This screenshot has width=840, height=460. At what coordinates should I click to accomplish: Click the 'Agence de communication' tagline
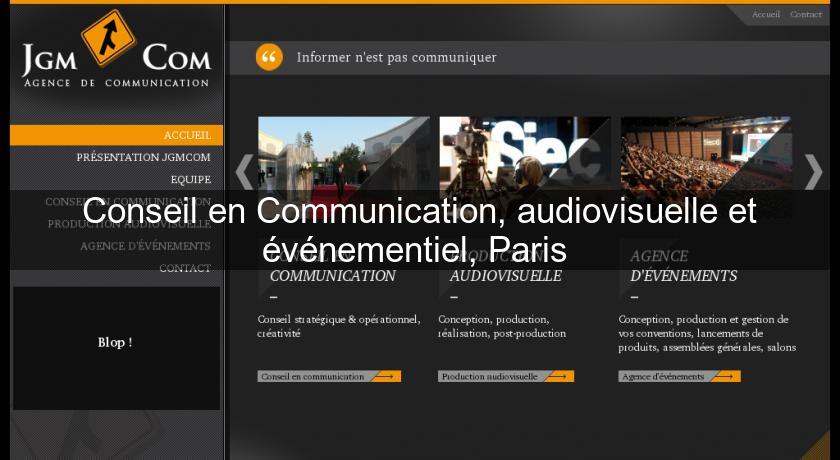(x=116, y=83)
